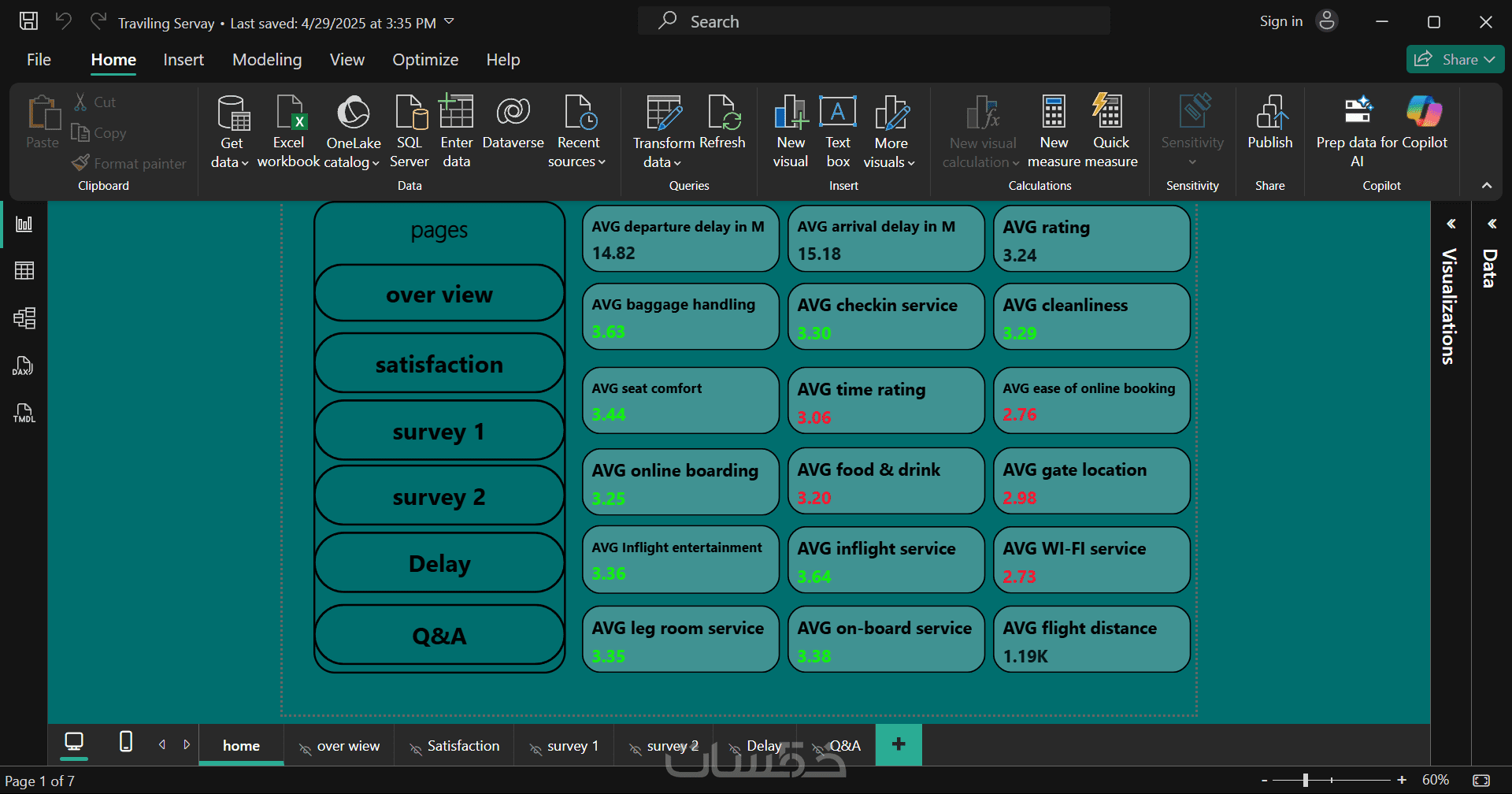Open the Satisfaction page tab
Viewport: 1512px width, 794px height.
point(454,746)
